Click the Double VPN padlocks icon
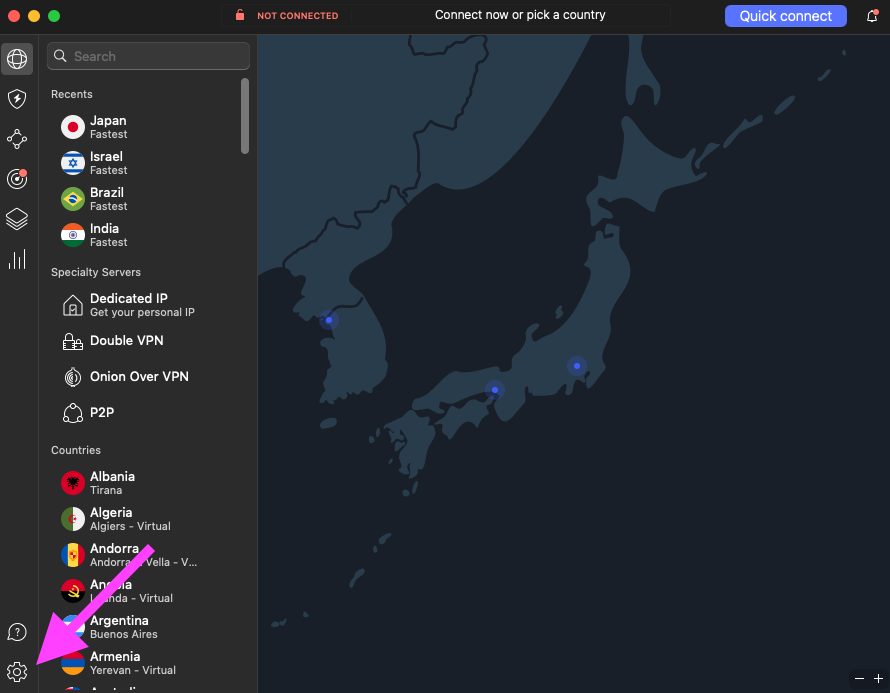Screen dimensions: 890x693 pos(73,341)
